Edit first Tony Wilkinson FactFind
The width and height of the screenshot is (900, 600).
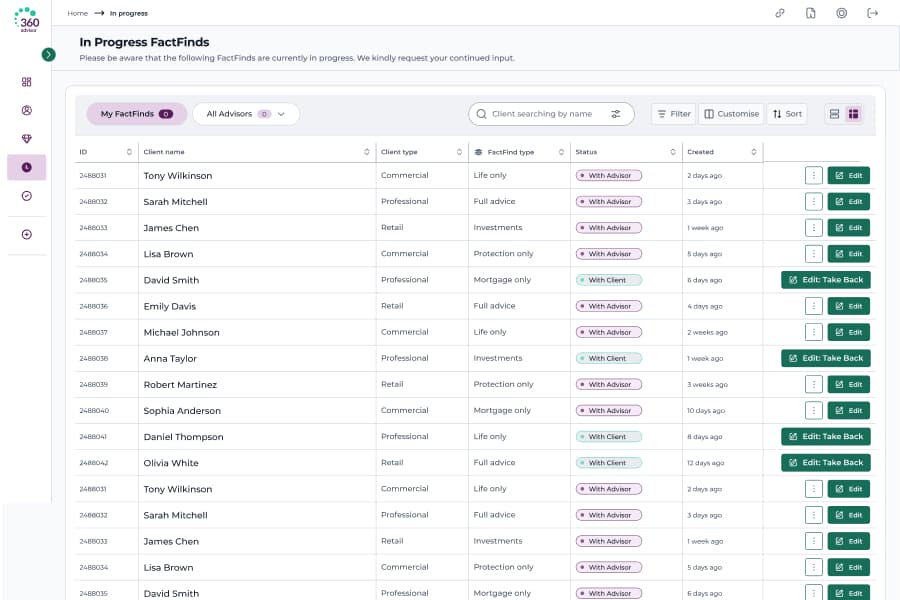(x=848, y=176)
